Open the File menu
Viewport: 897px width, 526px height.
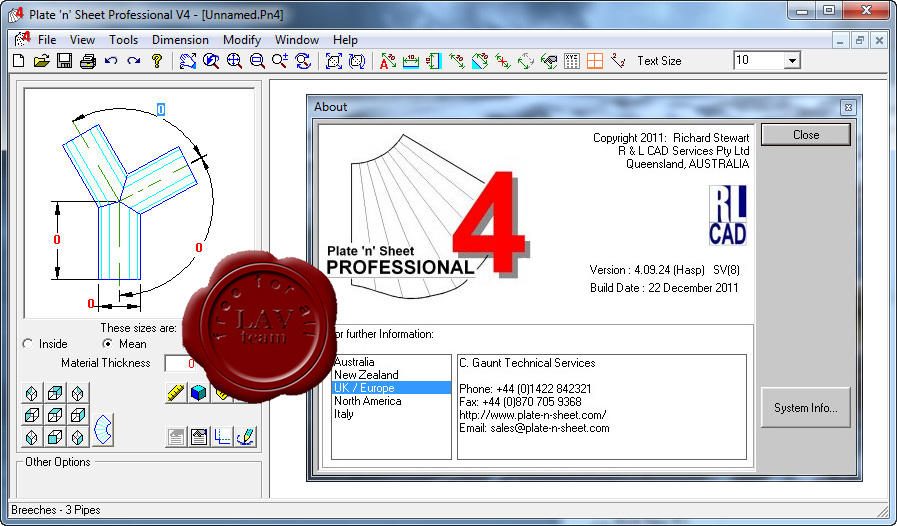point(47,40)
